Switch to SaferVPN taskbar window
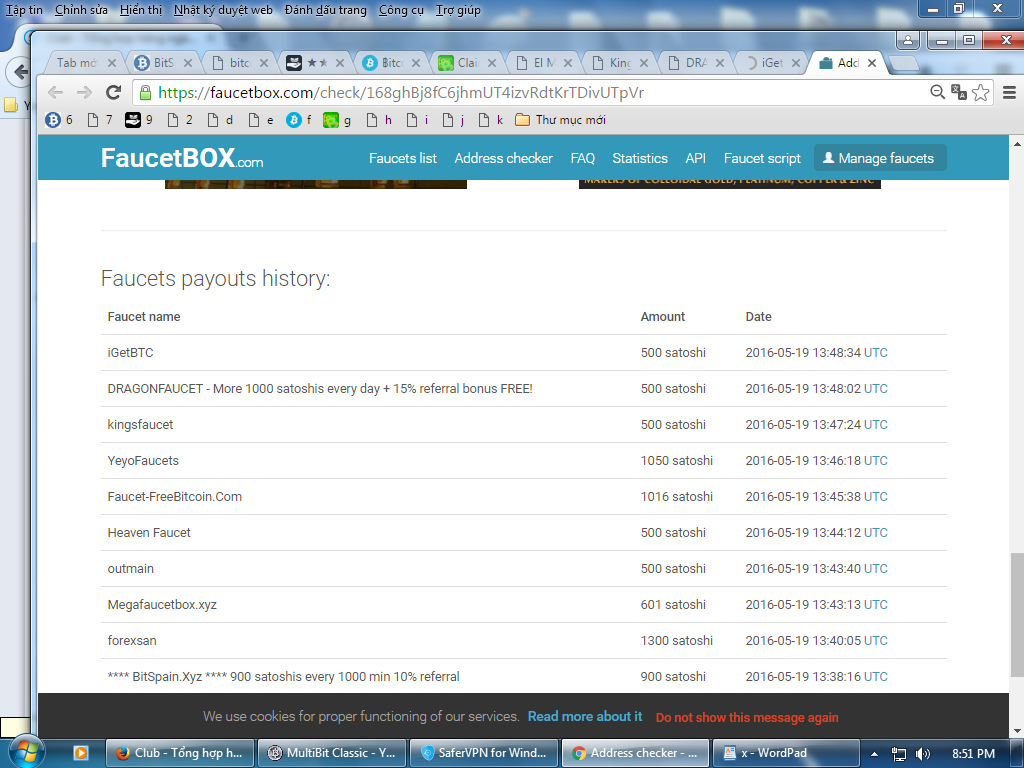The width and height of the screenshot is (1024, 768). pyautogui.click(x=483, y=753)
